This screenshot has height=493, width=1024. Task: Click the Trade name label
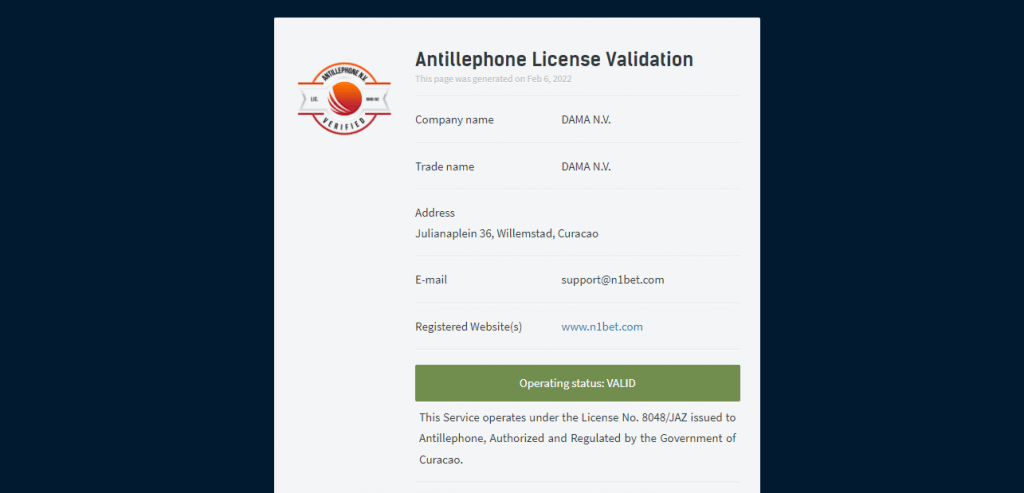(x=445, y=167)
